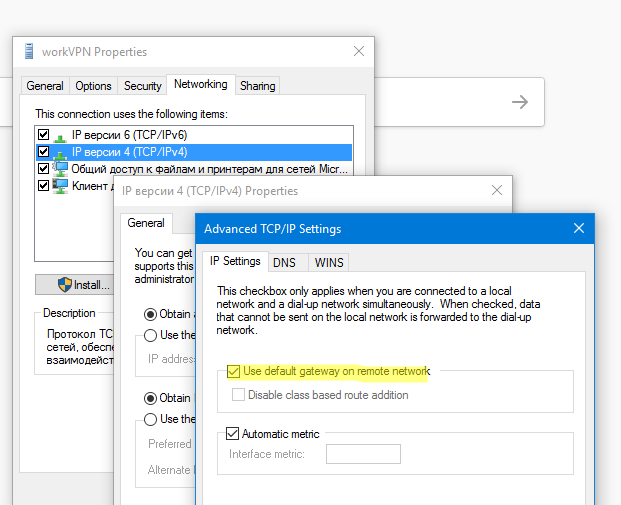Click the Interface metric input field
This screenshot has width=621, height=505.
(x=363, y=454)
